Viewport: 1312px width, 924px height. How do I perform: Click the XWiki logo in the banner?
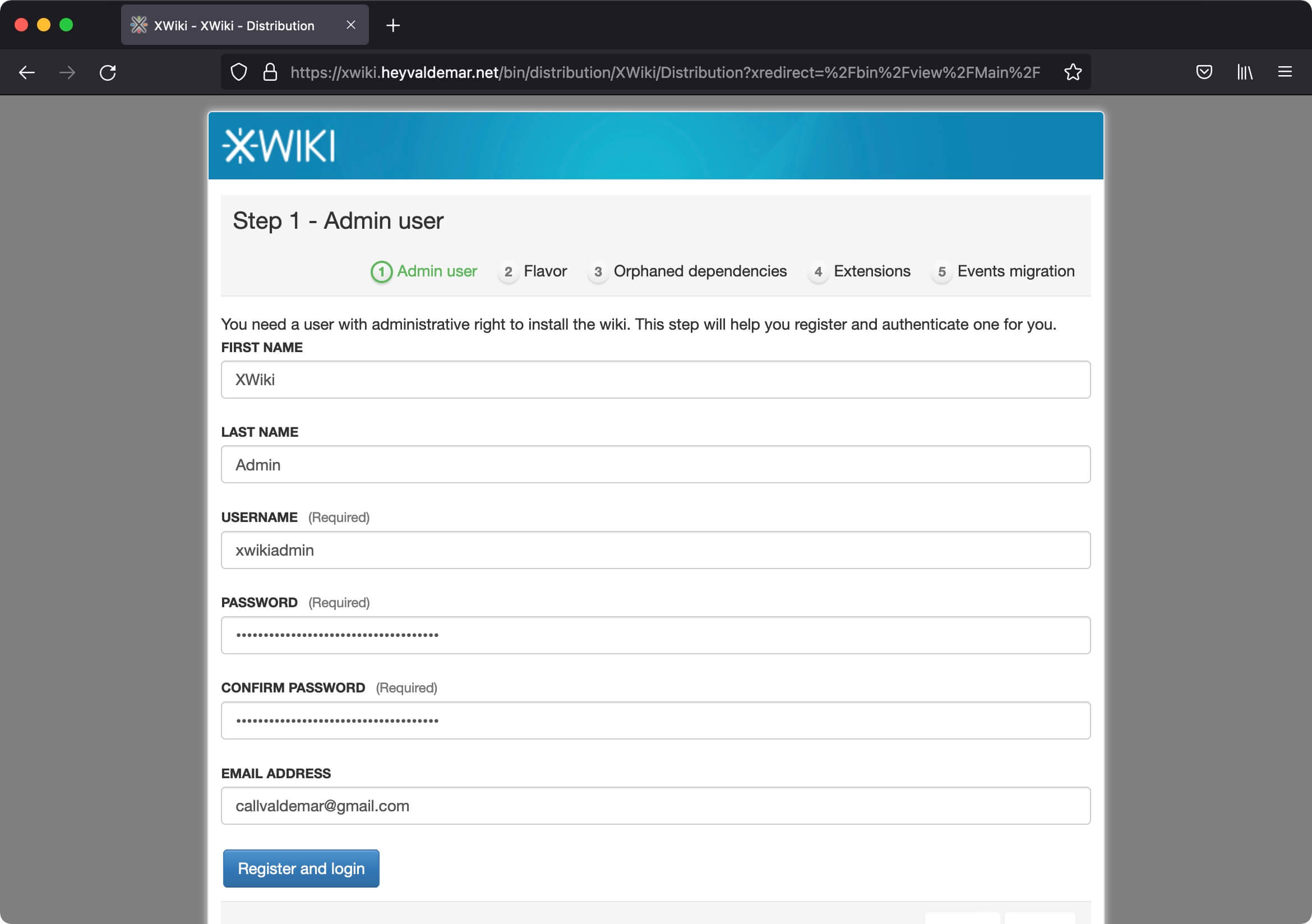[278, 146]
